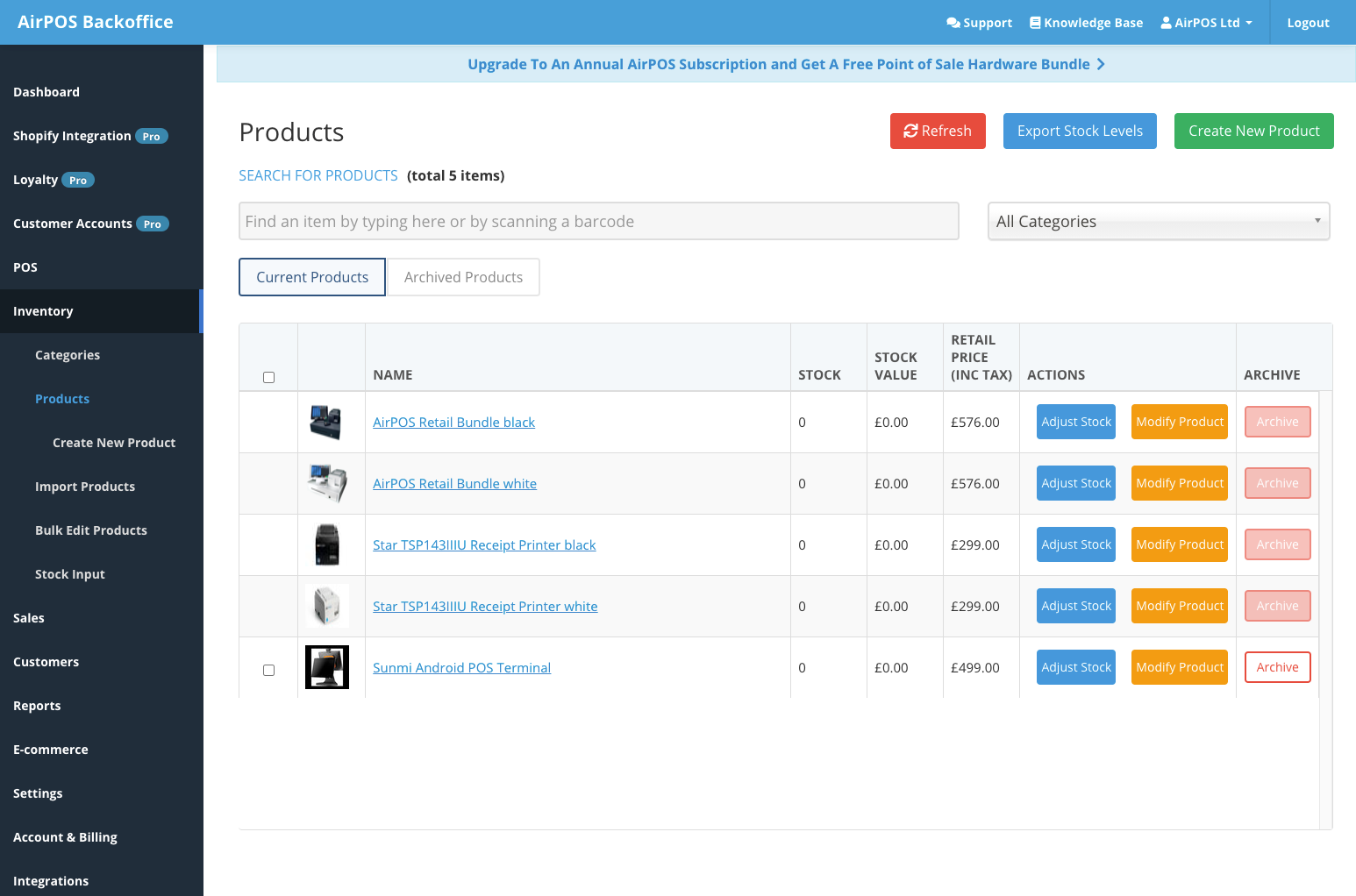Open Star TSP143IIIU Receipt Printer black link
1356x896 pixels.
click(484, 545)
